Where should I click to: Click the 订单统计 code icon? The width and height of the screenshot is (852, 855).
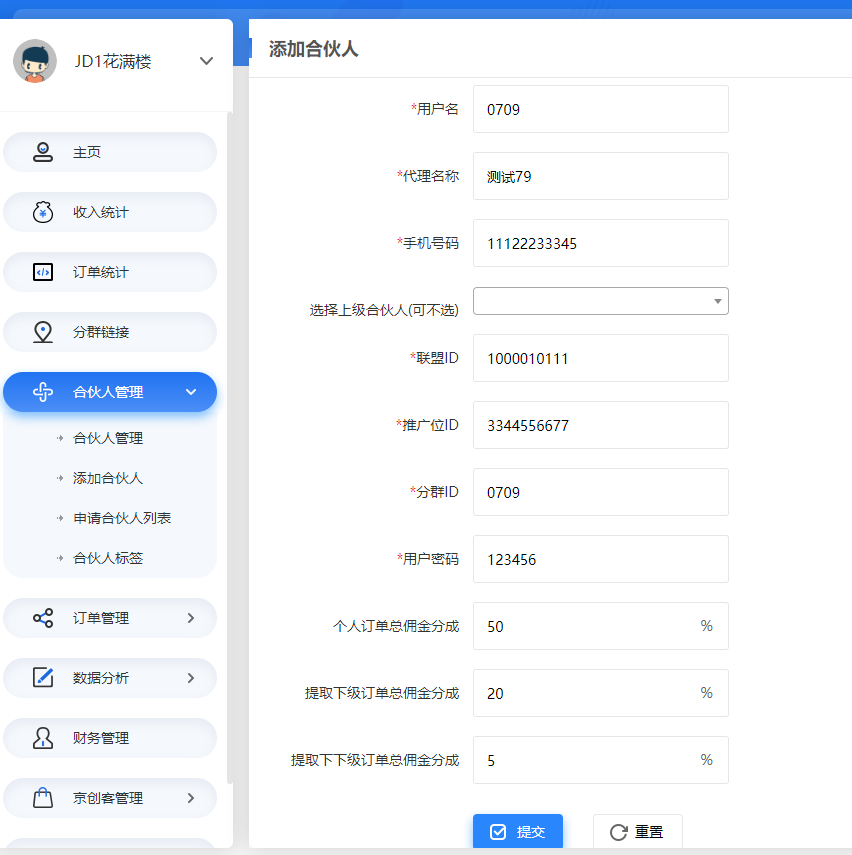tap(43, 272)
